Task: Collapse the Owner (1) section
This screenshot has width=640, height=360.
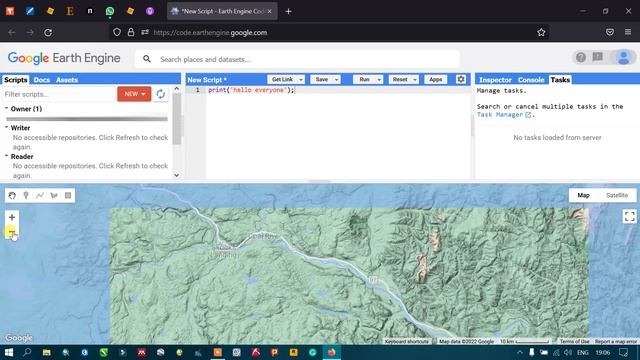Action: pyautogui.click(x=7, y=109)
